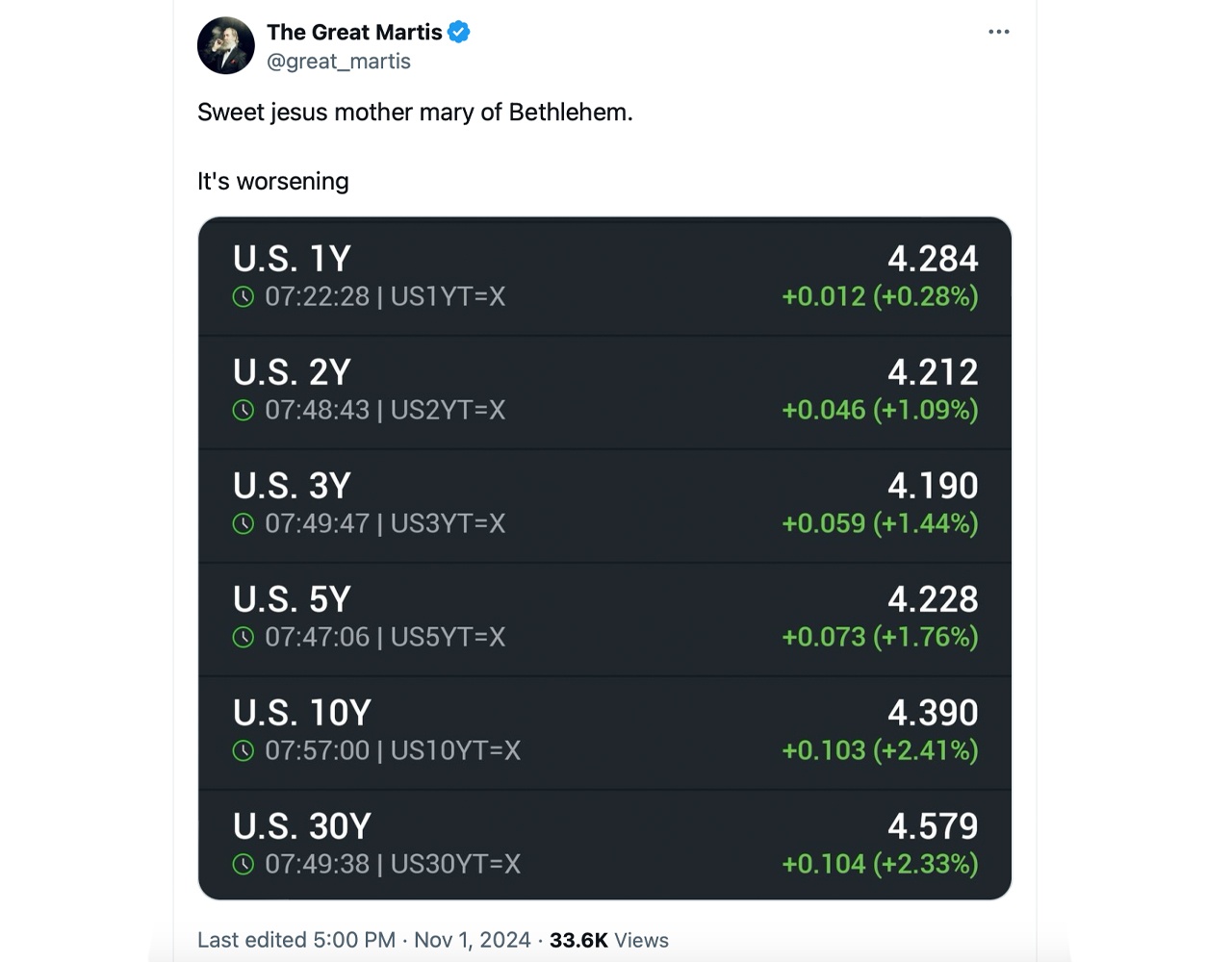Image resolution: width=1232 pixels, height=962 pixels.
Task: Click the +0.104 (+2.33%) change value
Action: tap(879, 864)
